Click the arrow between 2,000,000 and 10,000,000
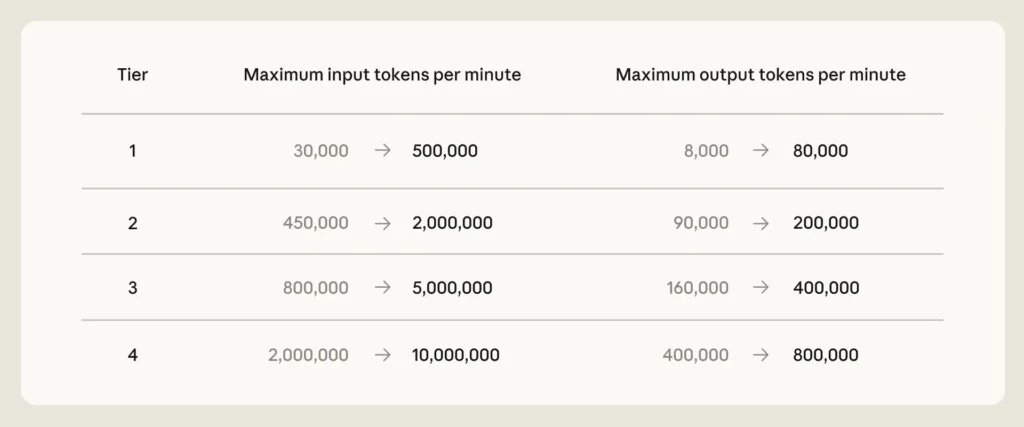The height and width of the screenshot is (427, 1024). tap(382, 355)
